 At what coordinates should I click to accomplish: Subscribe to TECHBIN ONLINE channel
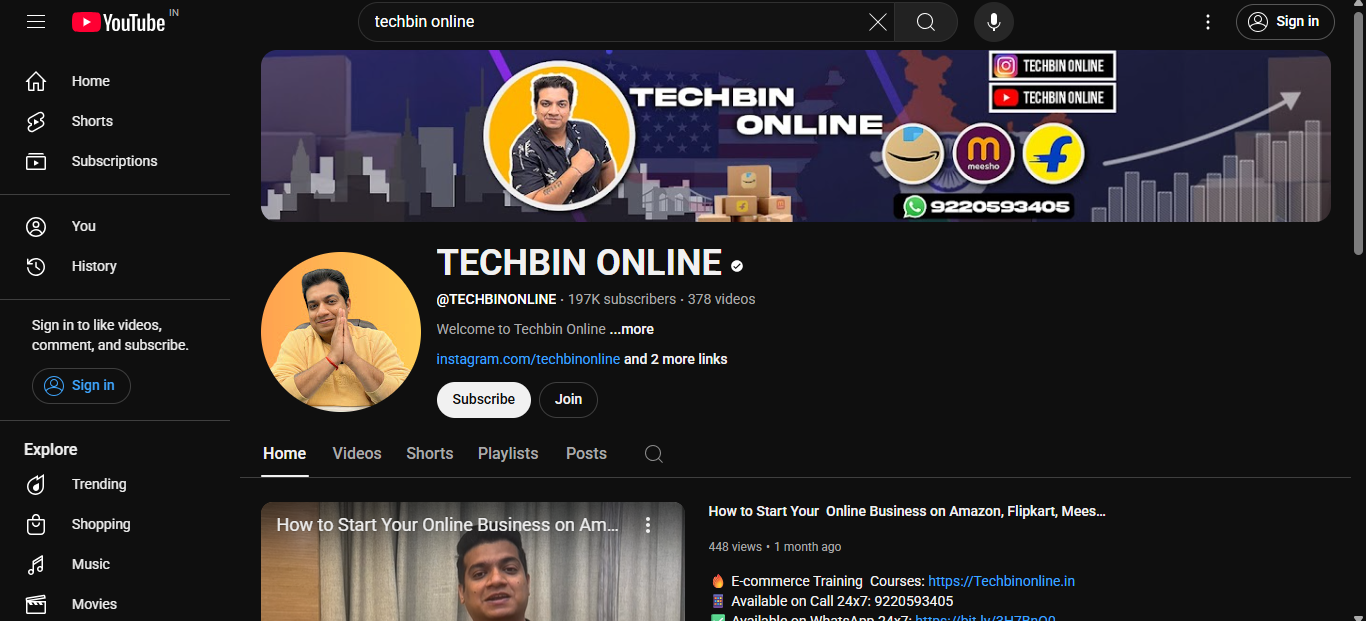[483, 399]
